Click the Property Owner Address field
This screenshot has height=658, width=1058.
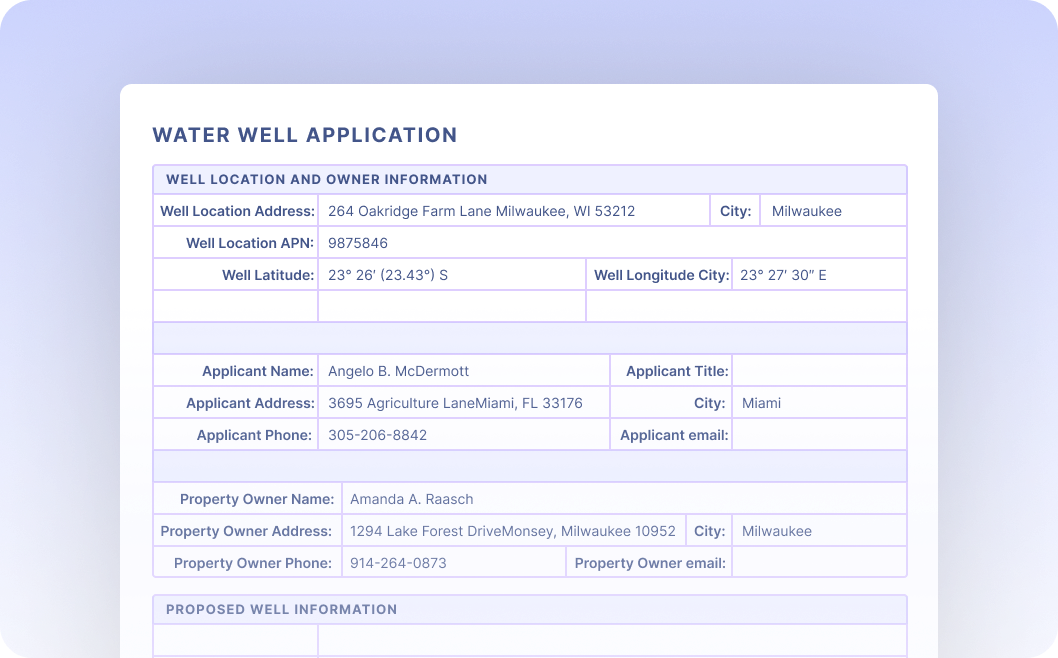pyautogui.click(x=513, y=531)
